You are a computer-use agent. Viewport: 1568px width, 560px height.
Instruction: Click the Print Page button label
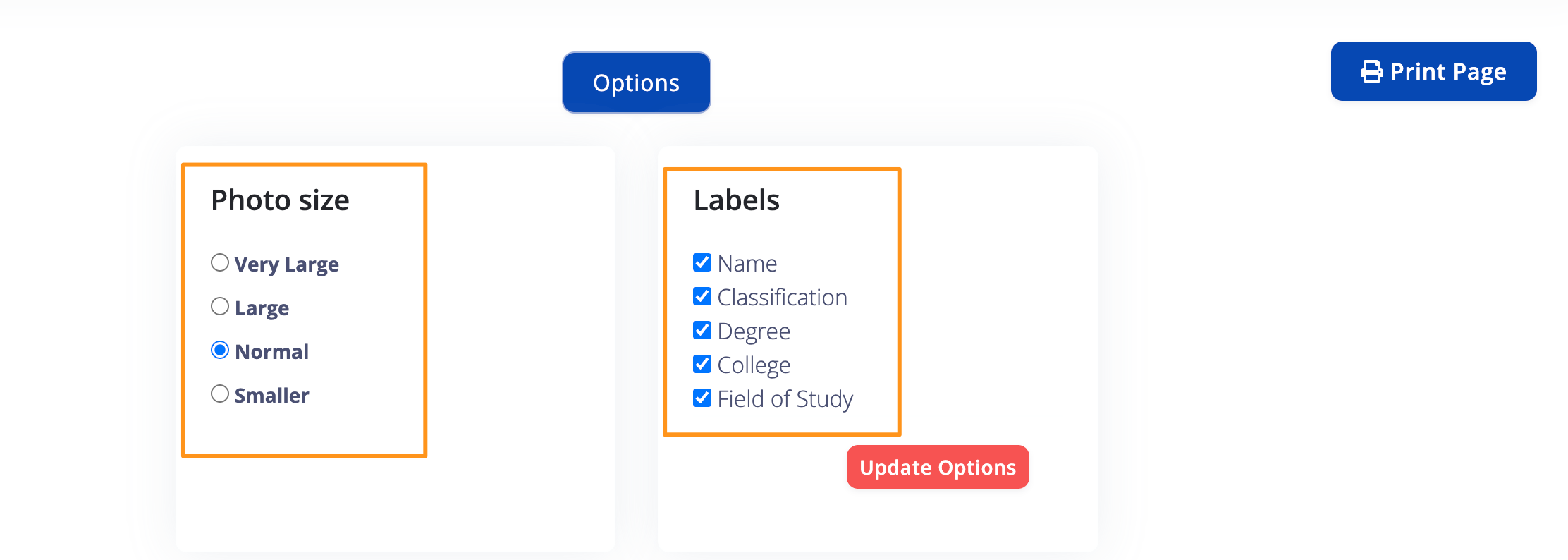pos(1448,72)
